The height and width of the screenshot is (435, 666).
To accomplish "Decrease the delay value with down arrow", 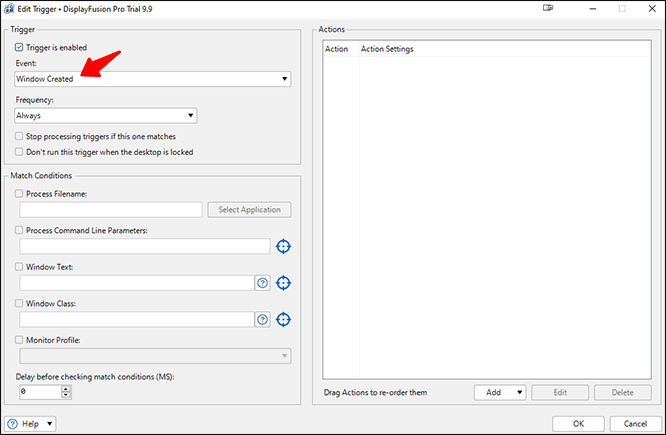I will (x=66, y=395).
